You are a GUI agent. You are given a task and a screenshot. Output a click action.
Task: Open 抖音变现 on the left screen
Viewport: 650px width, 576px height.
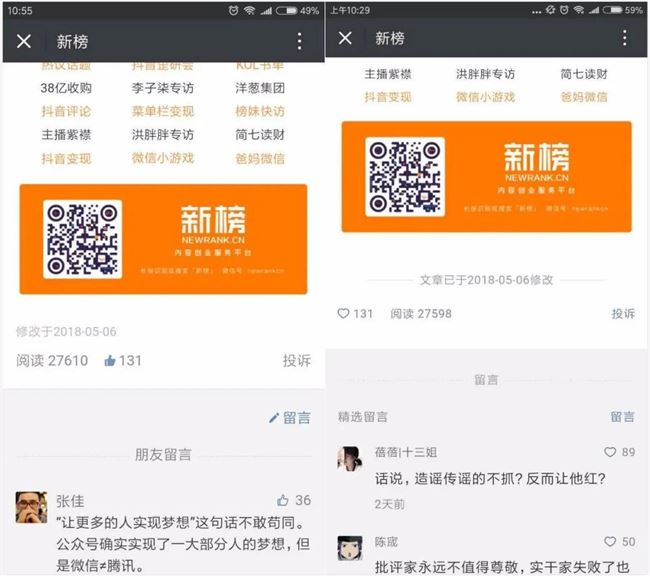tap(66, 158)
